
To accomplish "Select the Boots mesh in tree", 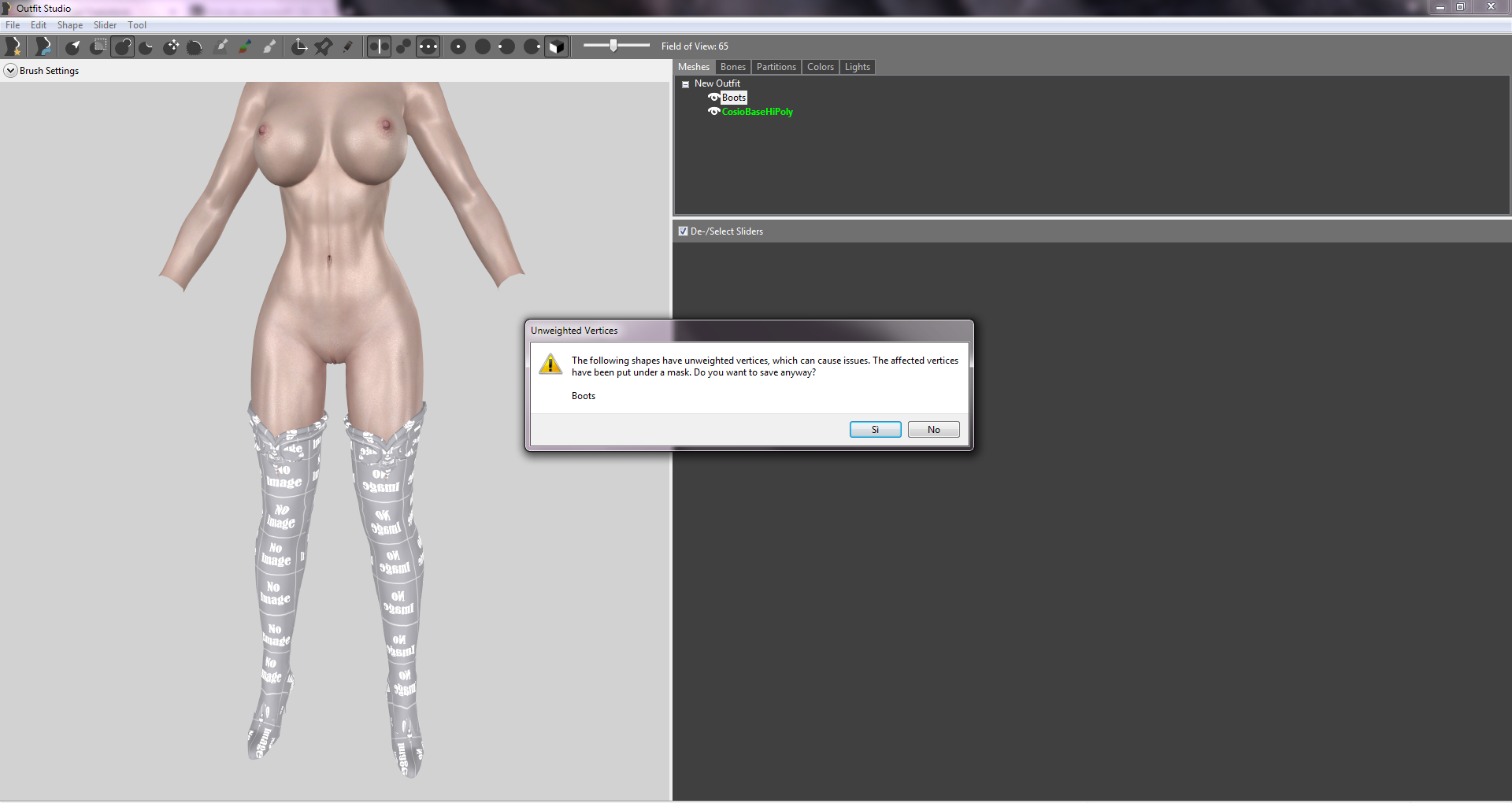I will (x=734, y=98).
